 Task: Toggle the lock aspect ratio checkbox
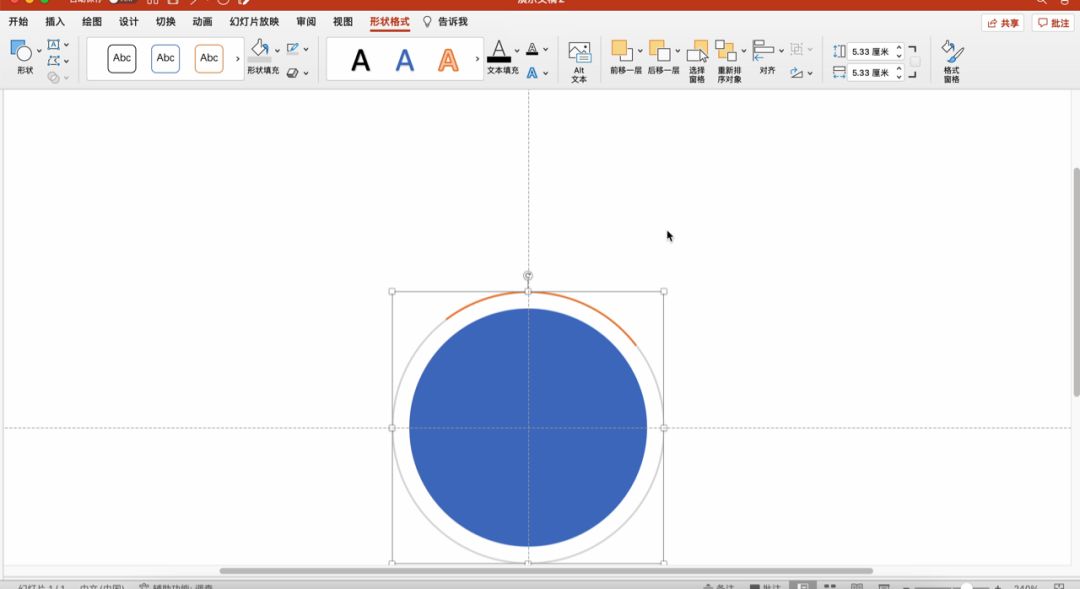pos(915,62)
